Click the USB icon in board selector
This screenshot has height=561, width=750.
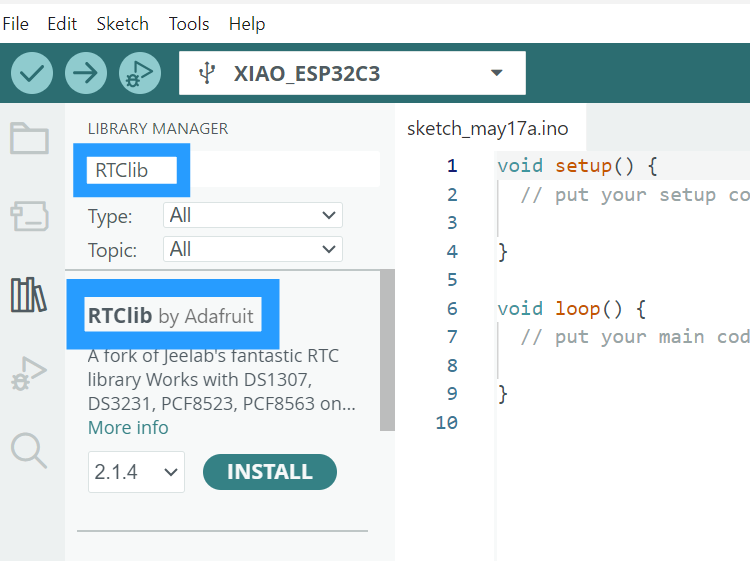(x=207, y=73)
